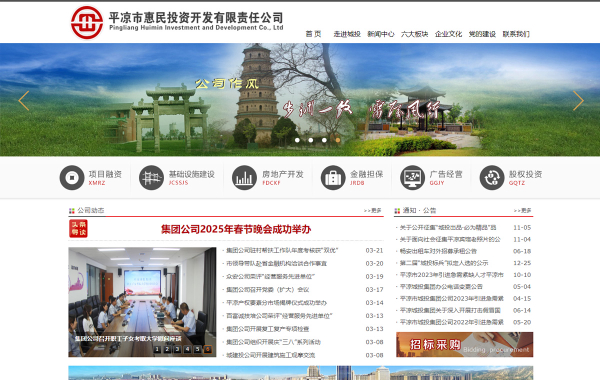600x380 pixels.
Task: Open news 市领导带队赴省金融机构洽谈合作事宜
Action: [x=277, y=263]
